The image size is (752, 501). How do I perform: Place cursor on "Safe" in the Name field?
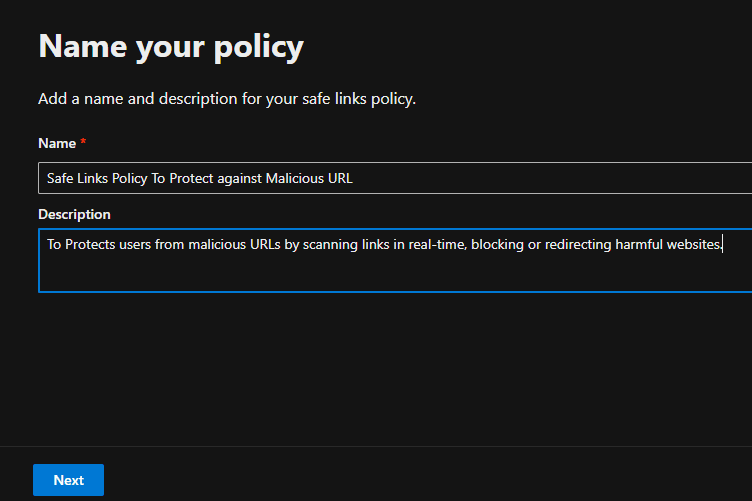pyautogui.click(x=60, y=178)
